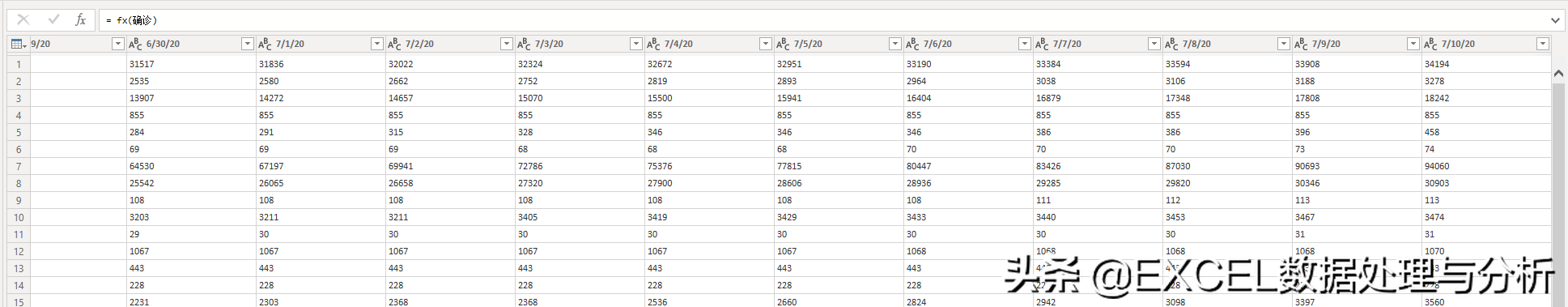1568x307 pixels.
Task: Click the vertical scrollbar up arrow
Action: coord(1558,73)
